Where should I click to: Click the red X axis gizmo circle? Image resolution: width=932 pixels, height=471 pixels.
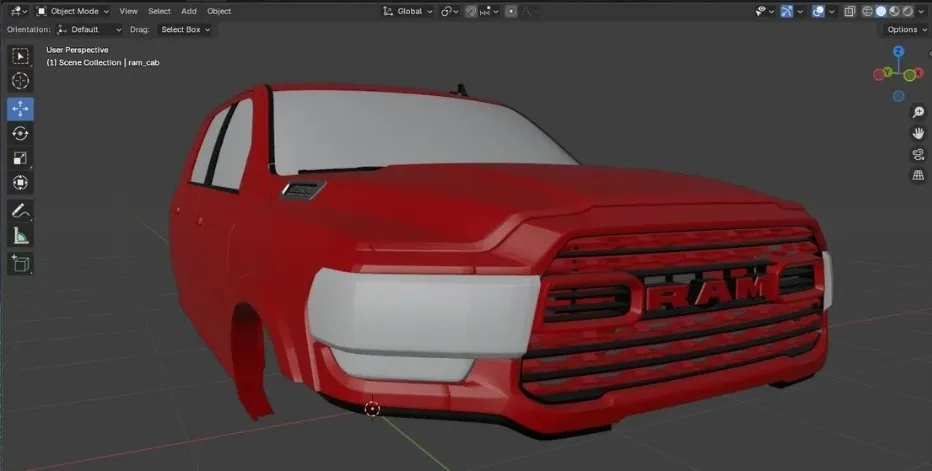click(918, 73)
